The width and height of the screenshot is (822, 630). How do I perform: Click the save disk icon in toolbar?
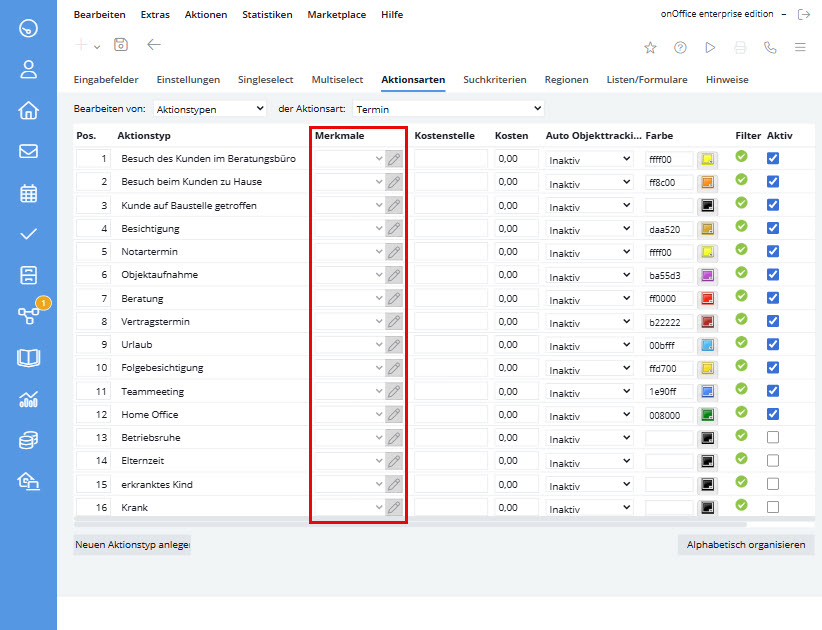[x=121, y=45]
